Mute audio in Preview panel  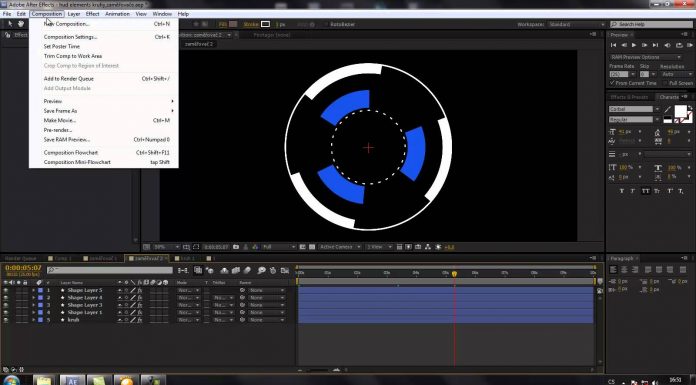667,45
